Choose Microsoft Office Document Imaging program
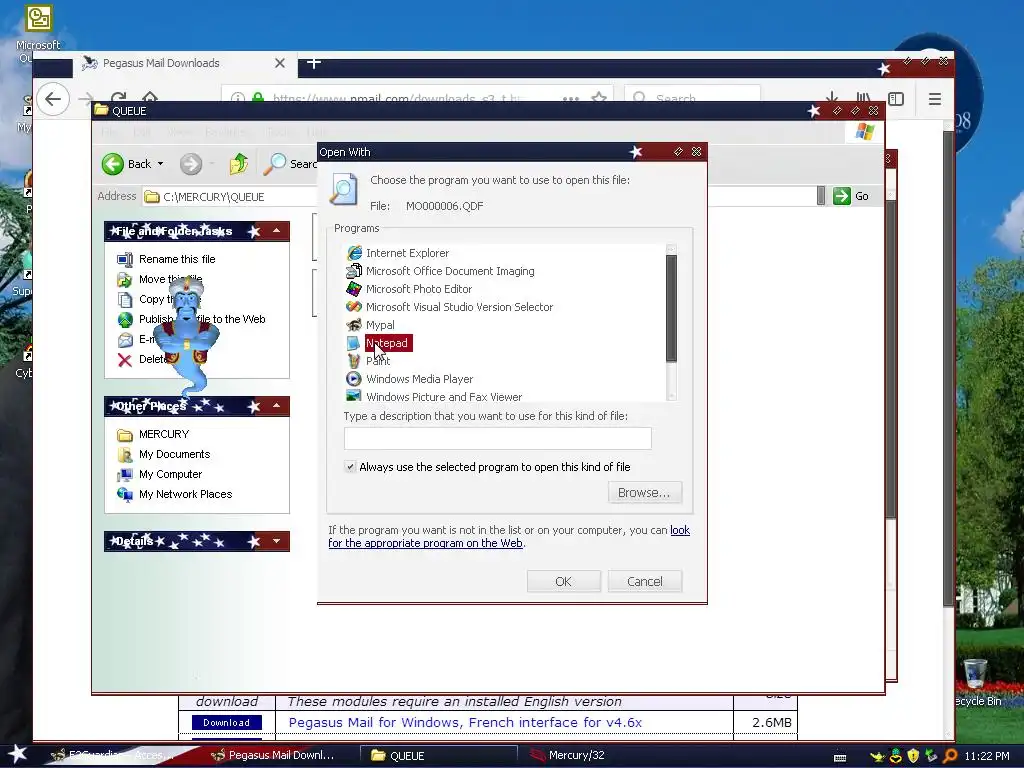 [449, 271]
